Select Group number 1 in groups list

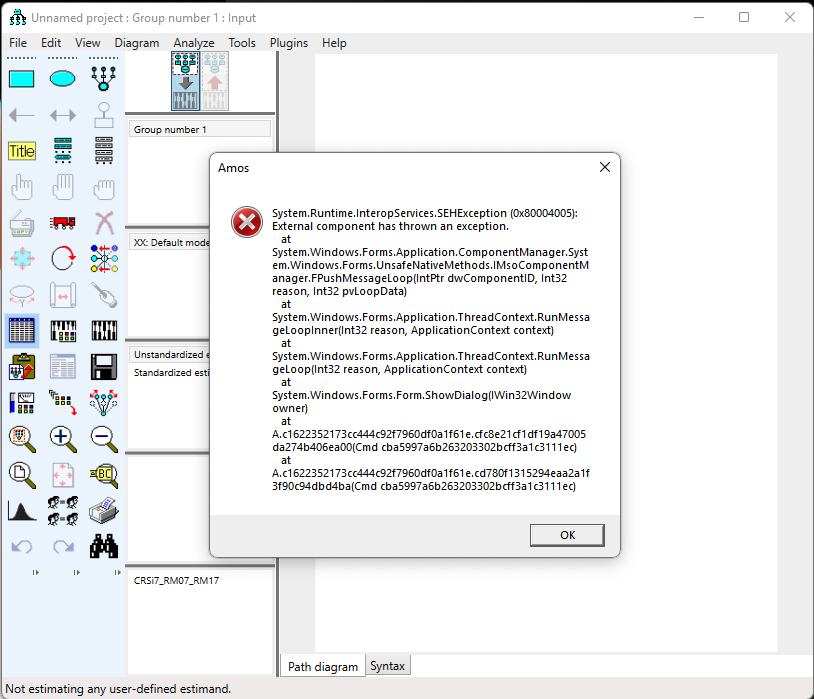[x=199, y=130]
